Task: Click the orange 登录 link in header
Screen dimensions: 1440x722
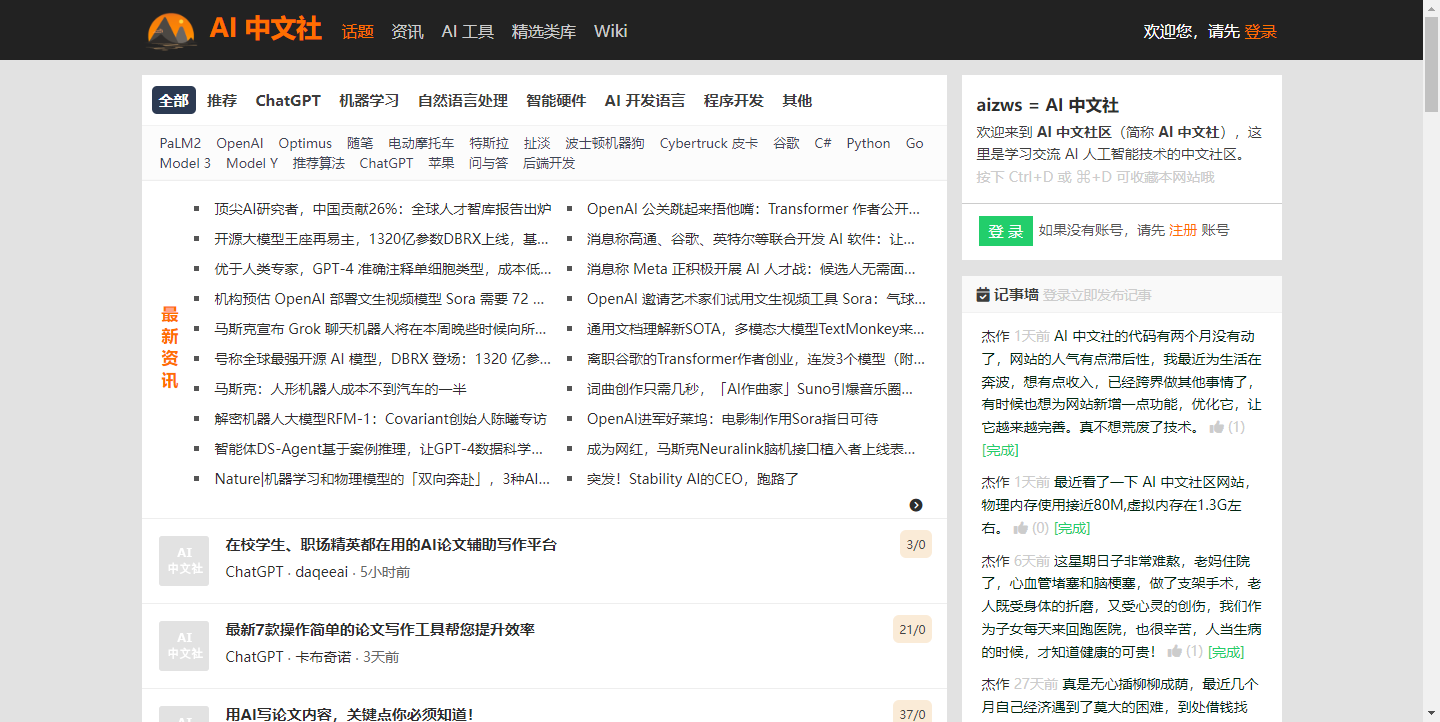Action: [x=1261, y=31]
